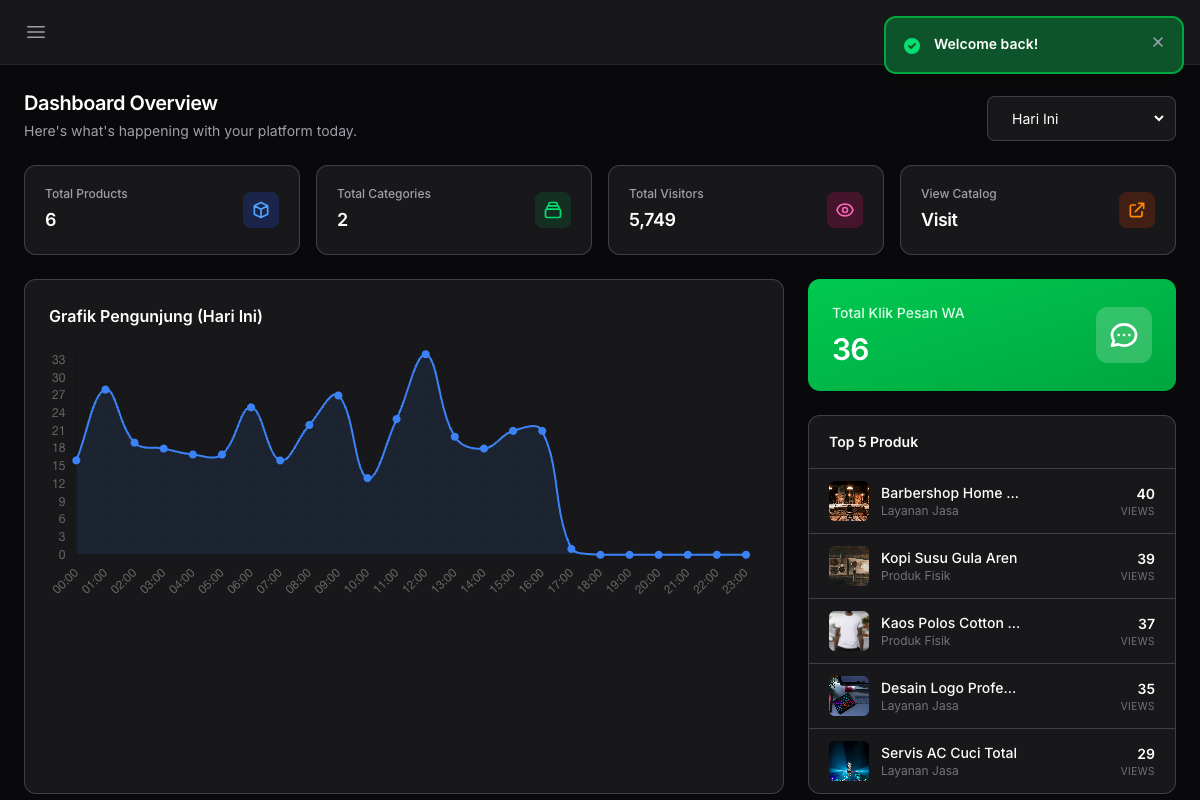Open the Total Products card
Image resolution: width=1200 pixels, height=800 pixels.
pos(162,210)
